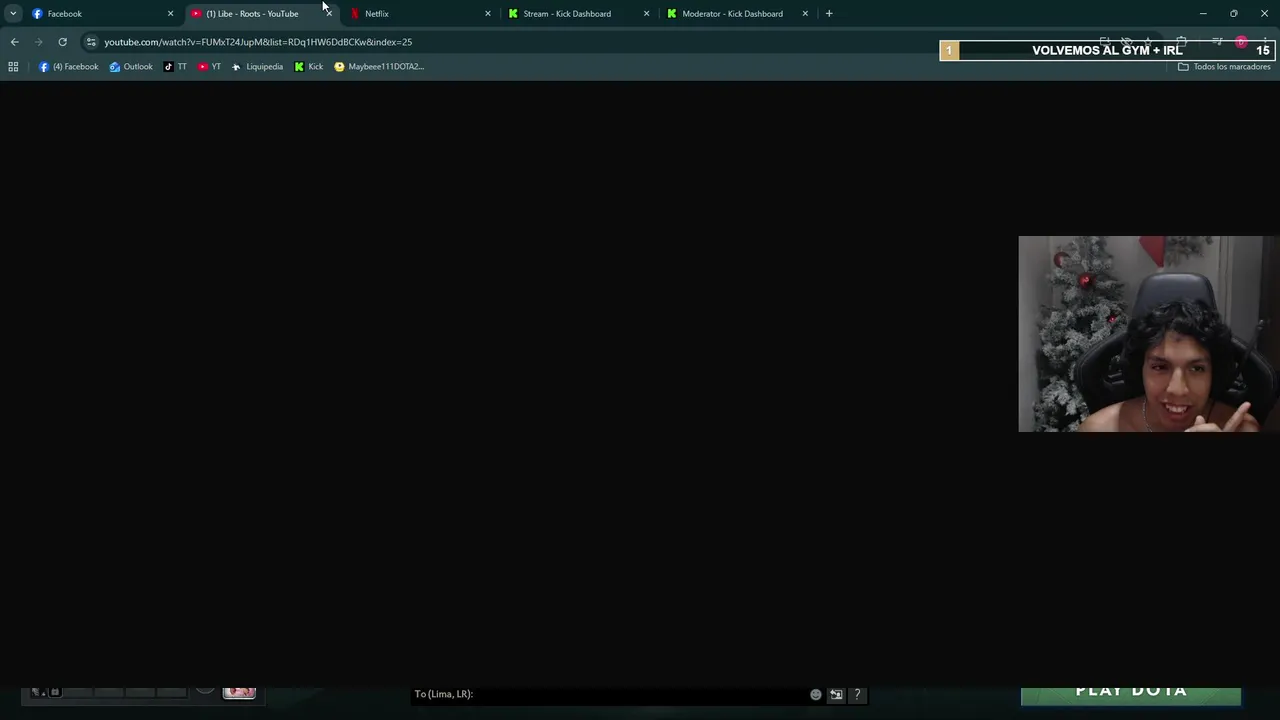The height and width of the screenshot is (720, 1280).
Task: Minimize the browser window
Action: click(1203, 14)
